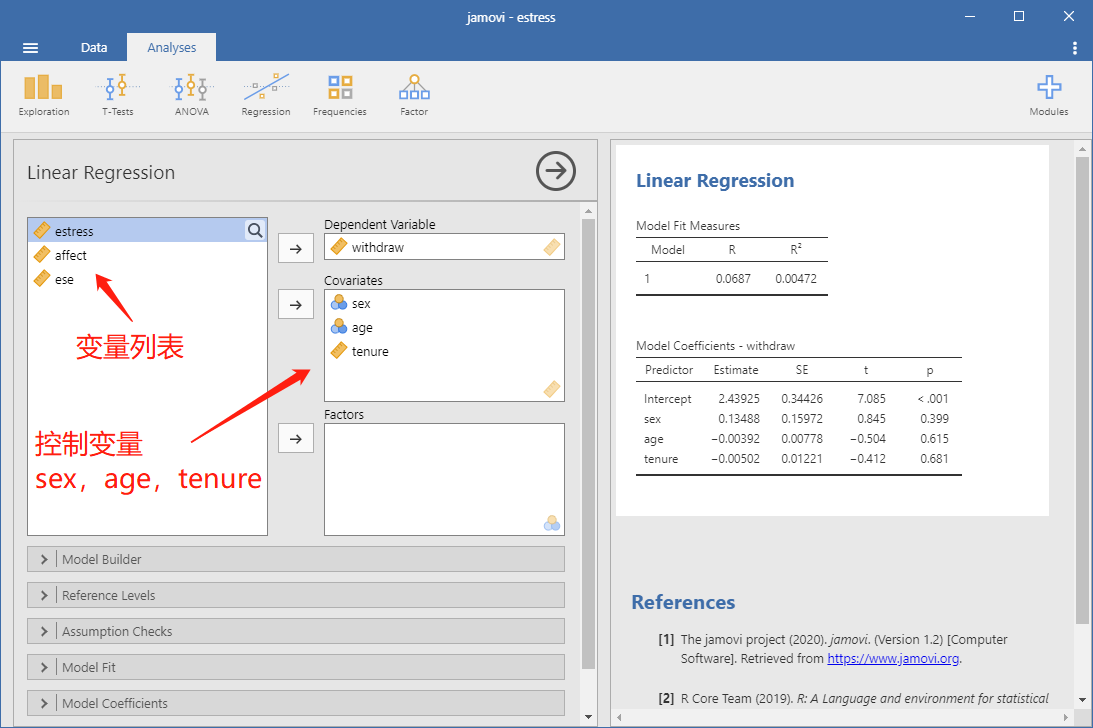This screenshot has width=1093, height=728.
Task: Open the Regression analyses icon
Action: (266, 96)
